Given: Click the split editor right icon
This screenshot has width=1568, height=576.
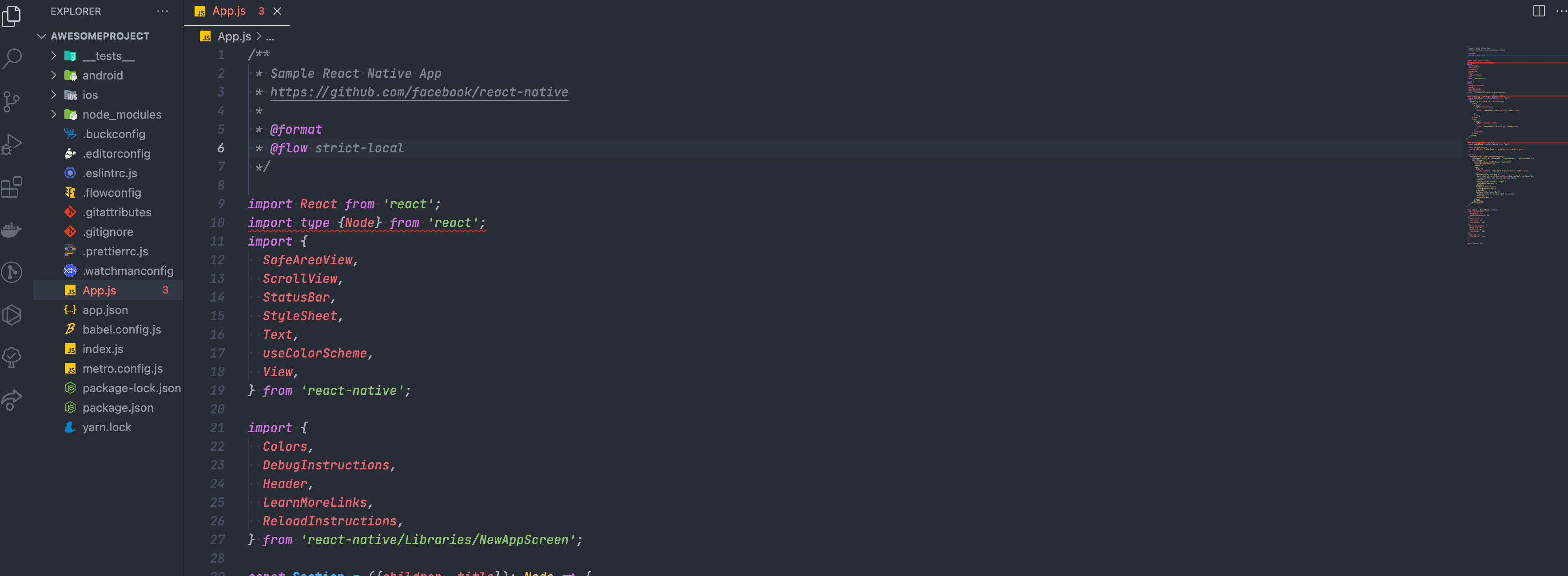Looking at the screenshot, I should [x=1538, y=11].
